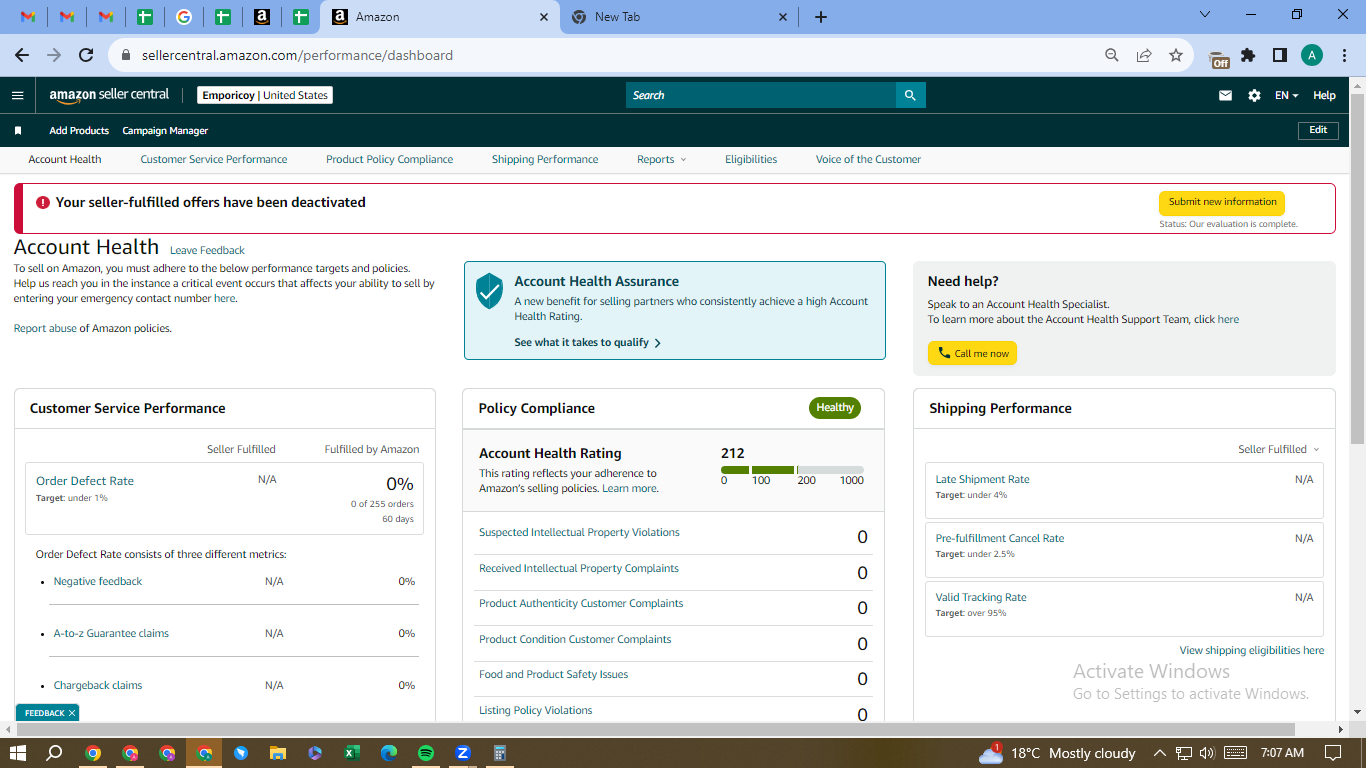
Task: Click inside the Seller Central search field
Action: pyautogui.click(x=761, y=95)
